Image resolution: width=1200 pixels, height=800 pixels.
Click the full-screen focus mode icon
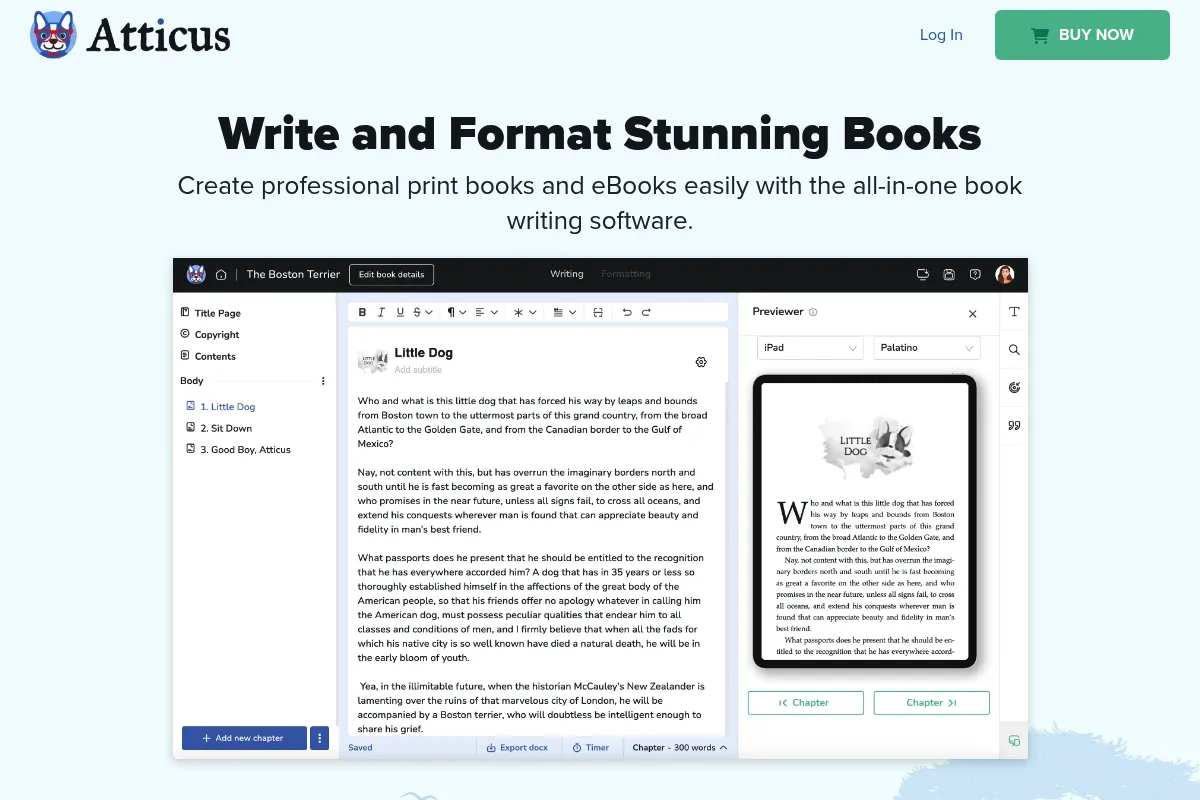coord(598,312)
